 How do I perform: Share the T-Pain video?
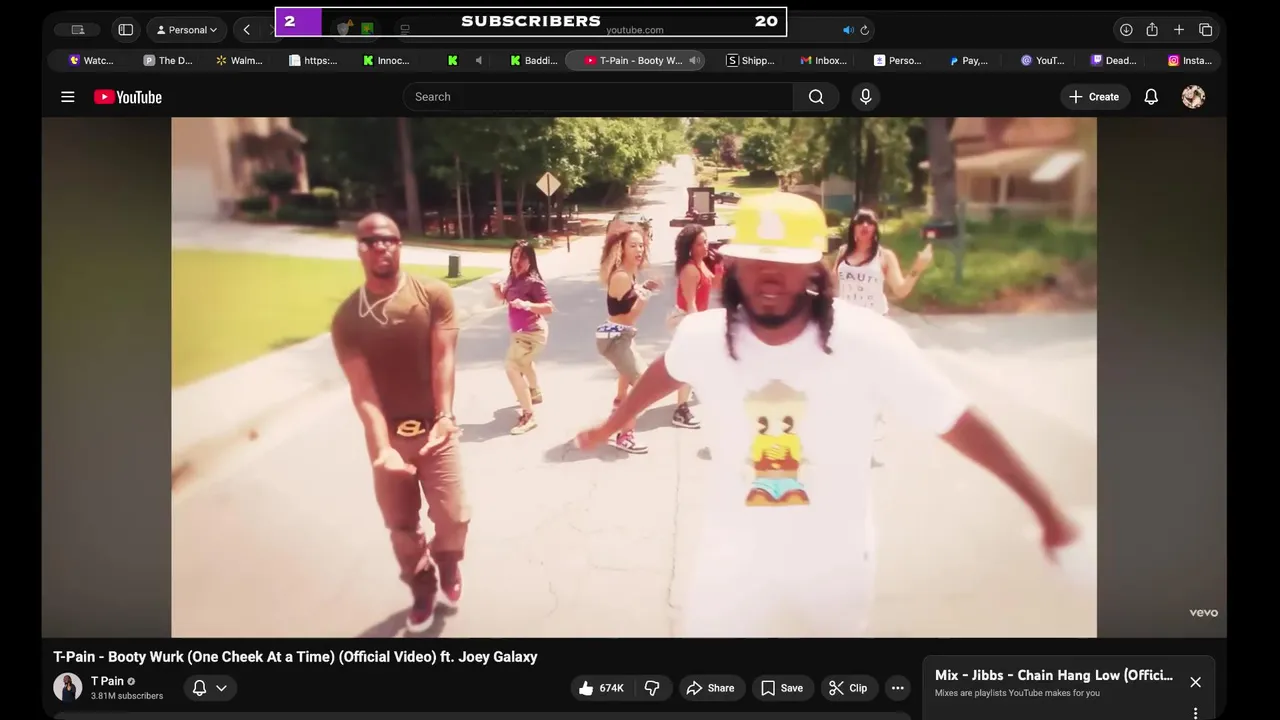coord(711,688)
